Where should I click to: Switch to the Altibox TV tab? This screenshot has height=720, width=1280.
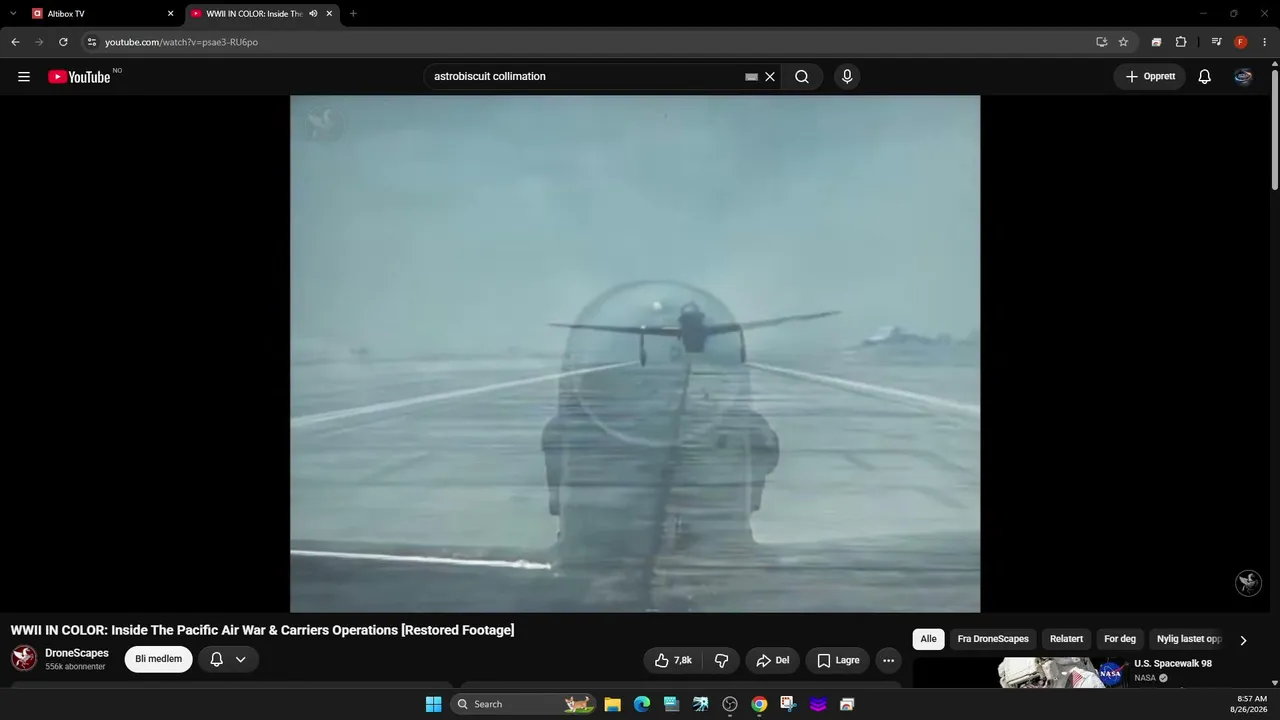click(100, 14)
